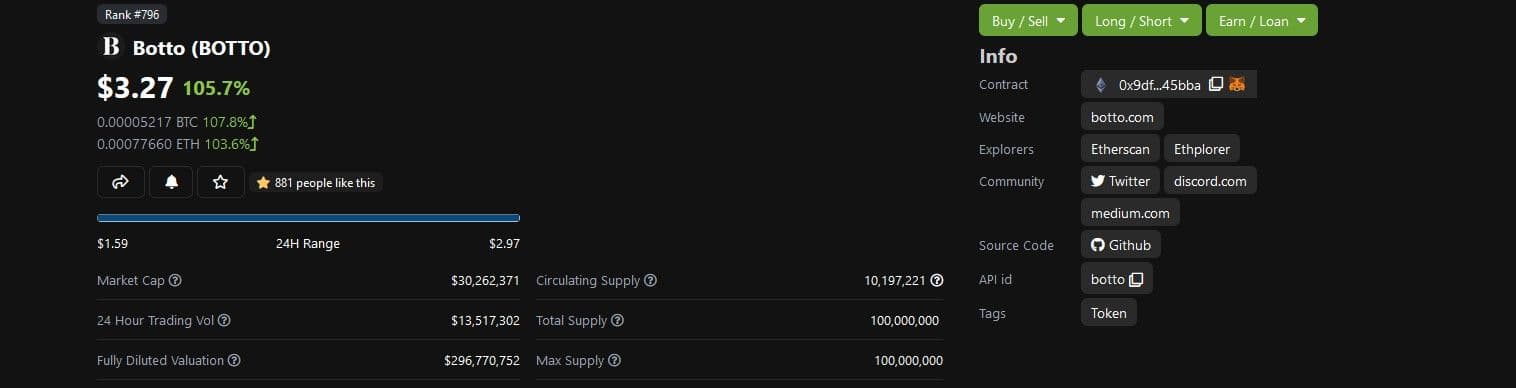Click the MetaMask fox icon
Image resolution: width=1516 pixels, height=388 pixels.
pyautogui.click(x=1237, y=85)
